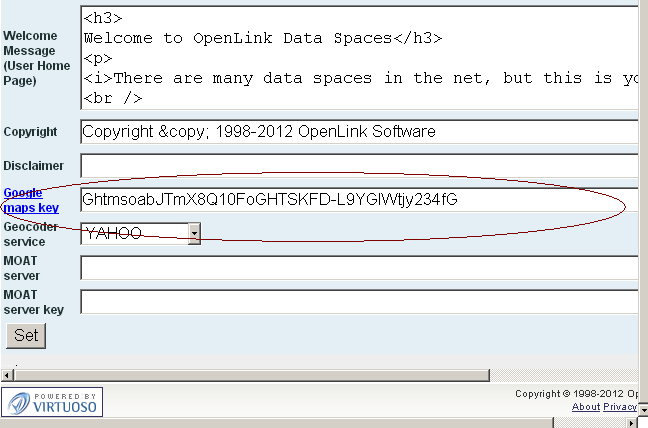The image size is (648, 428).
Task: Click the MOAT server key label
Action: tap(33, 302)
